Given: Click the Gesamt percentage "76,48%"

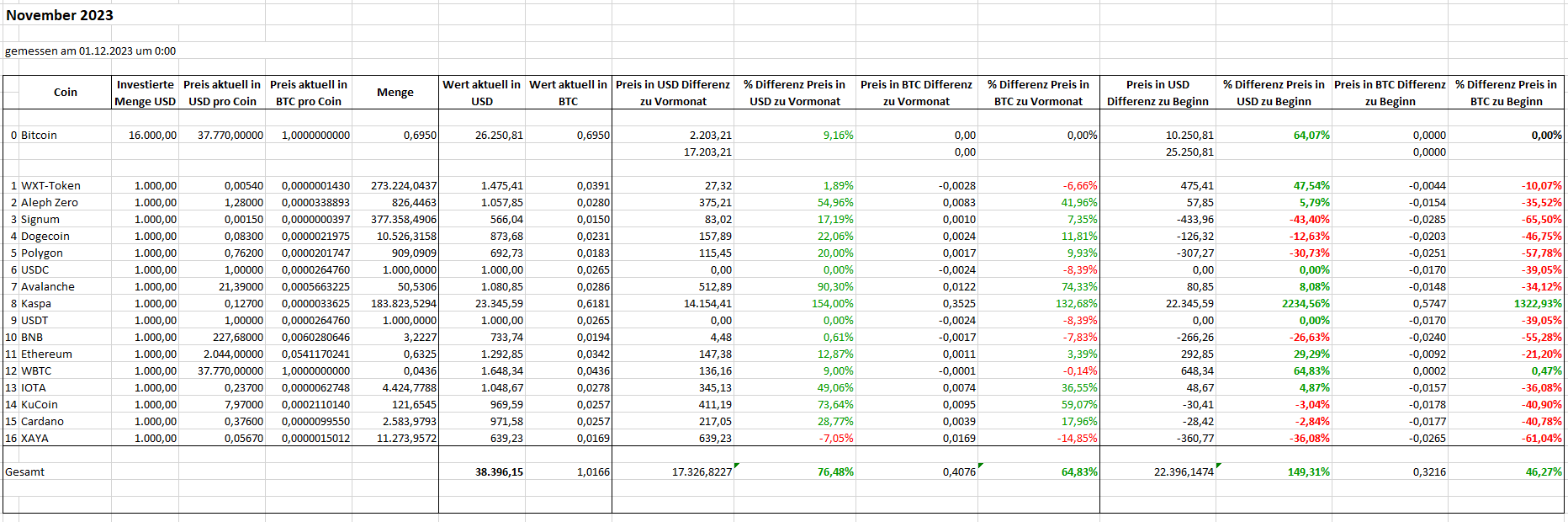Looking at the screenshot, I should coord(835,471).
